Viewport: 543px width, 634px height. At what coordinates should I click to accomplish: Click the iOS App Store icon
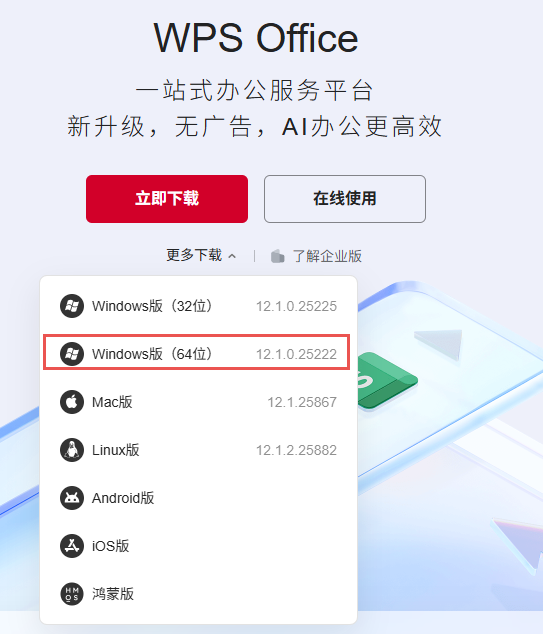(x=72, y=546)
